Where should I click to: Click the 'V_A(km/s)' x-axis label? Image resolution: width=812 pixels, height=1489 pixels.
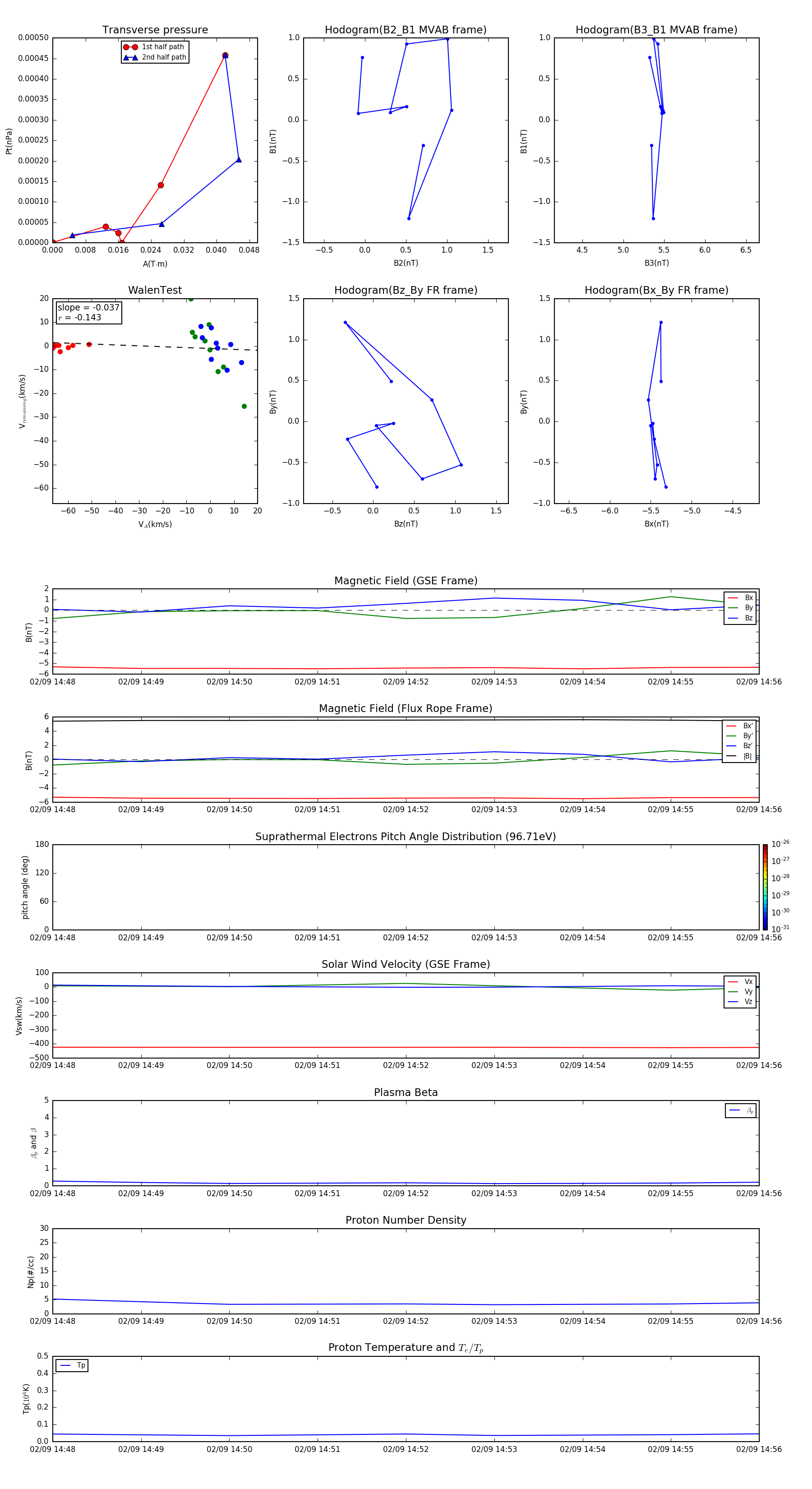pyautogui.click(x=155, y=524)
